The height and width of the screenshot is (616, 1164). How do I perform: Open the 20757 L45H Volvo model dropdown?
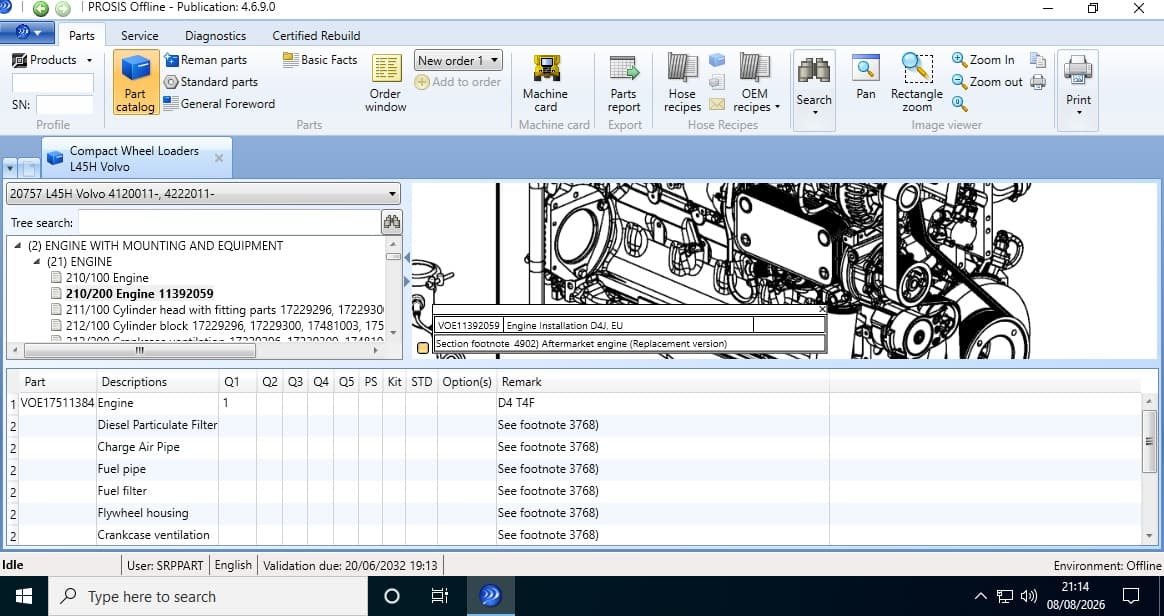tap(203, 194)
